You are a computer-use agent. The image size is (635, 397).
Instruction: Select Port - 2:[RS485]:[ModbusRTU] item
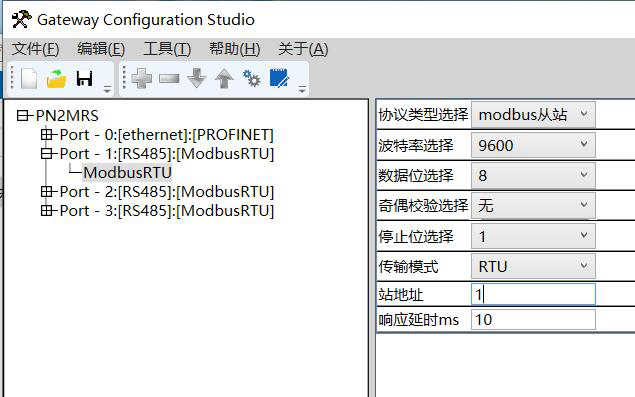[x=166, y=191]
